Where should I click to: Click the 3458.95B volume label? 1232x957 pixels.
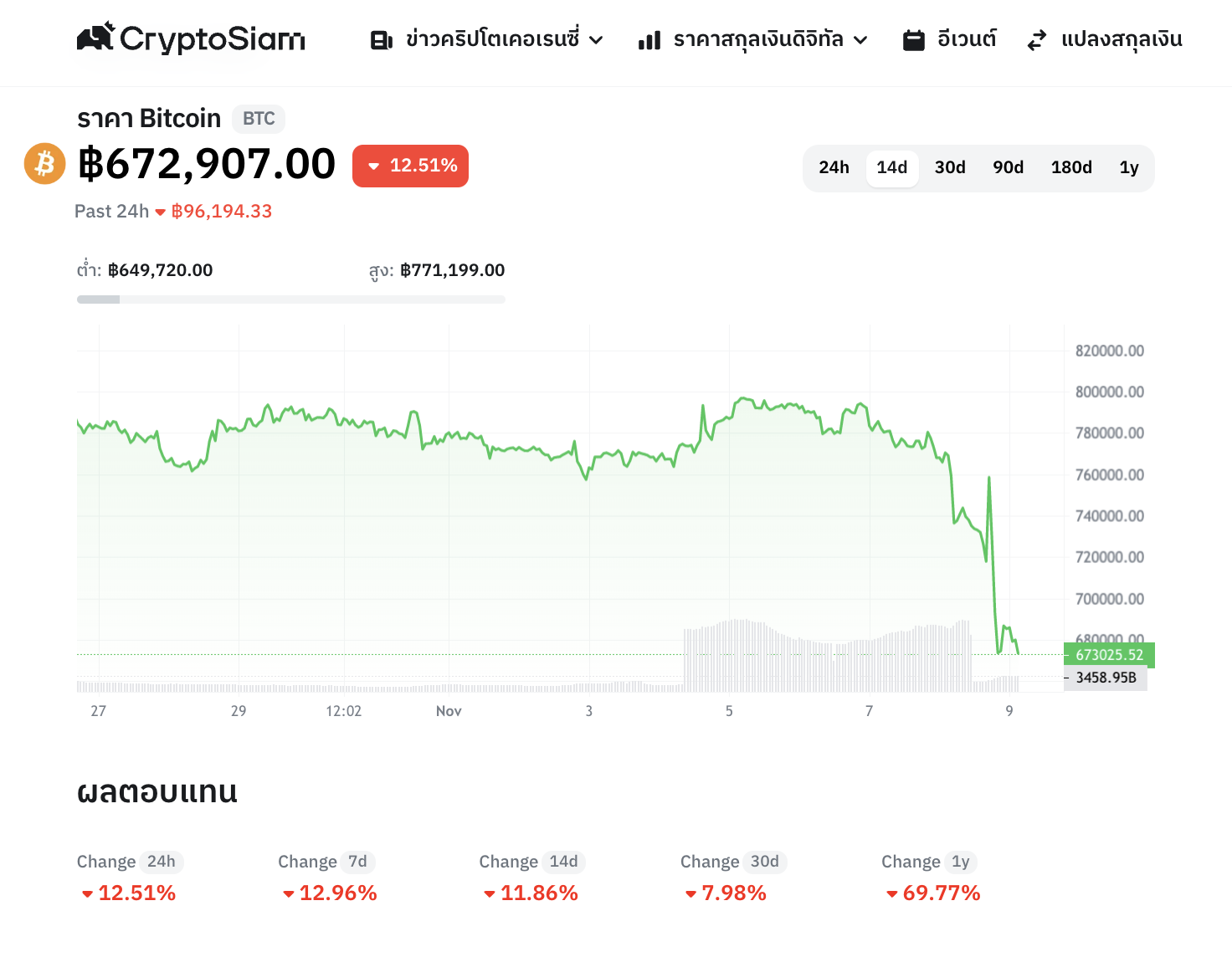tap(1106, 678)
